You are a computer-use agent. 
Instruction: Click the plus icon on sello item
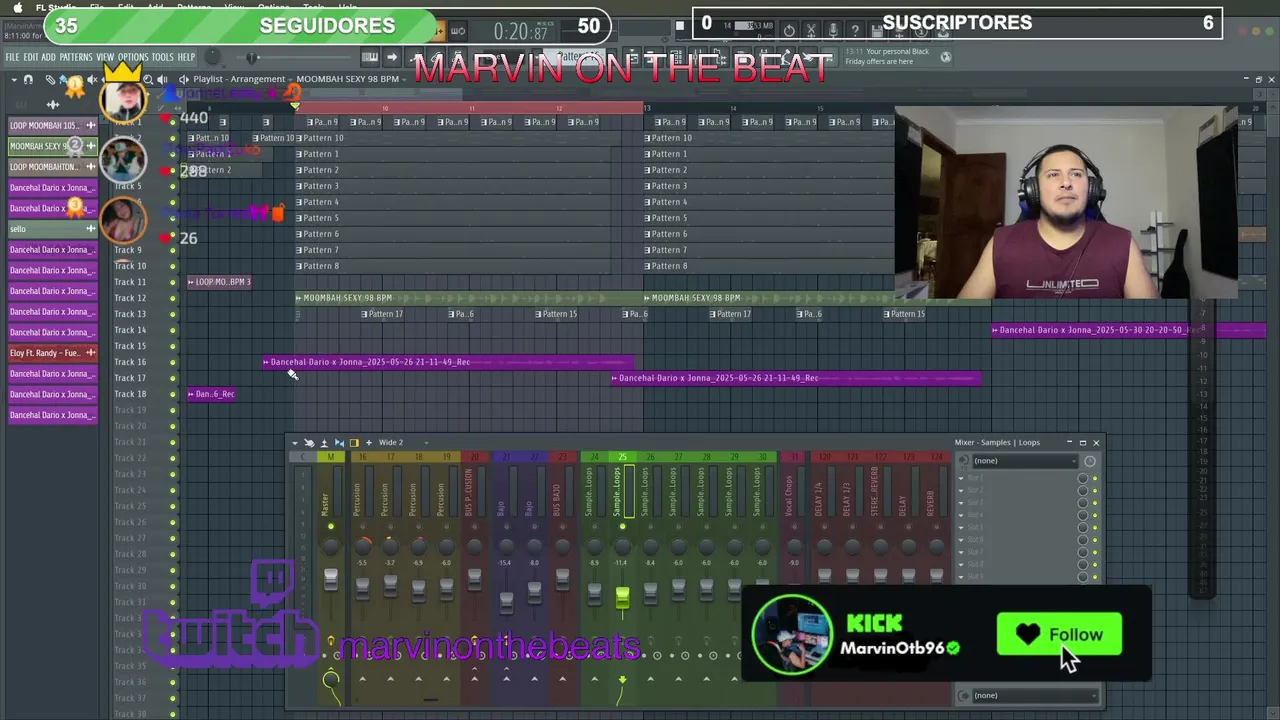(91, 229)
